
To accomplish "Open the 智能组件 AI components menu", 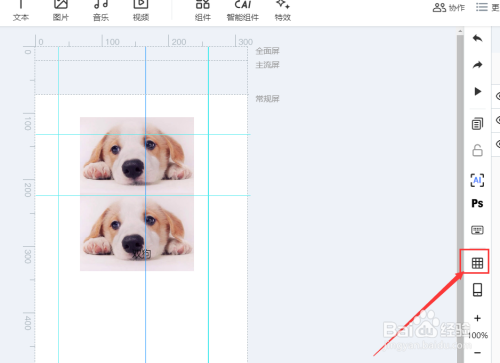I will click(x=243, y=11).
